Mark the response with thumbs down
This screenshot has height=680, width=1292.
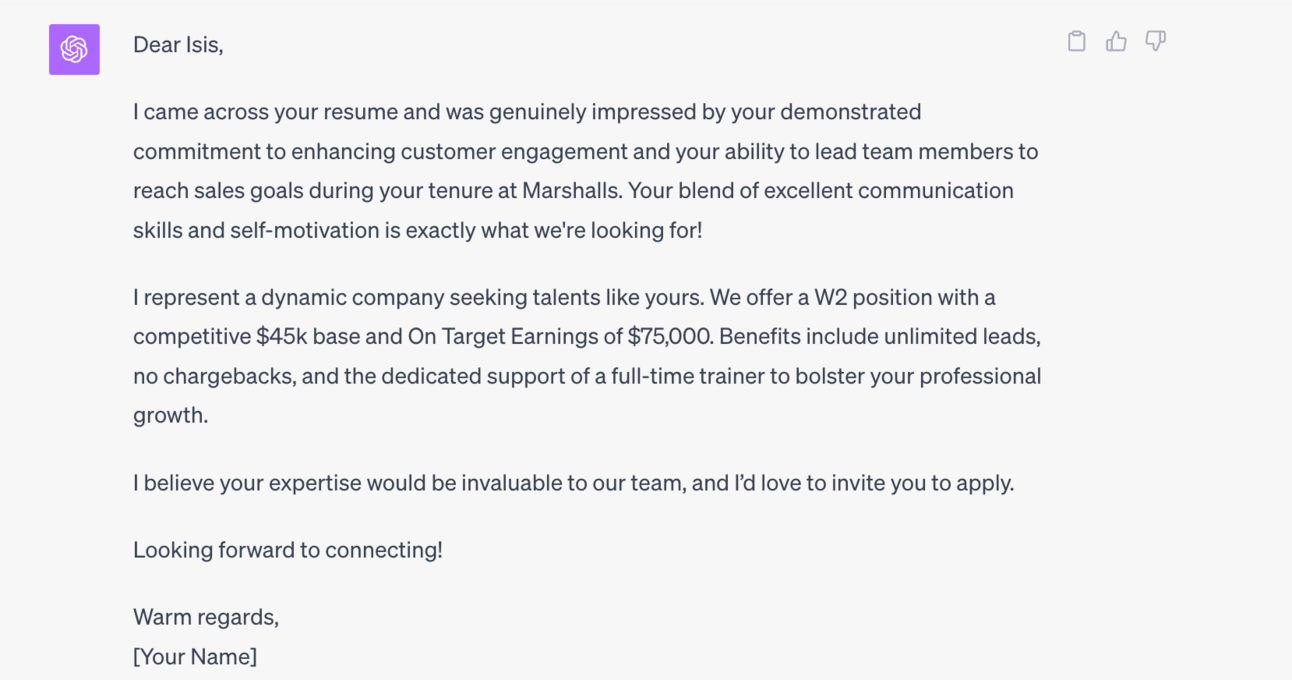click(x=1155, y=41)
